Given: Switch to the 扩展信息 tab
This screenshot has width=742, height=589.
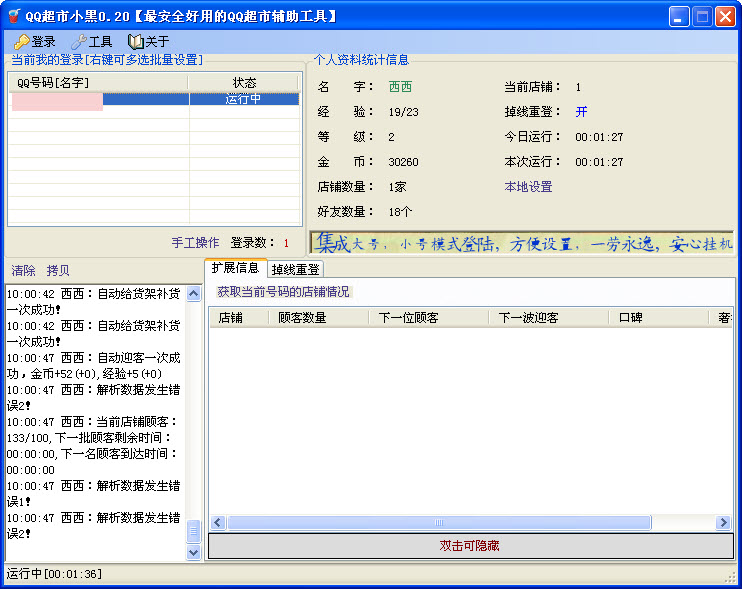Looking at the screenshot, I should tap(236, 268).
